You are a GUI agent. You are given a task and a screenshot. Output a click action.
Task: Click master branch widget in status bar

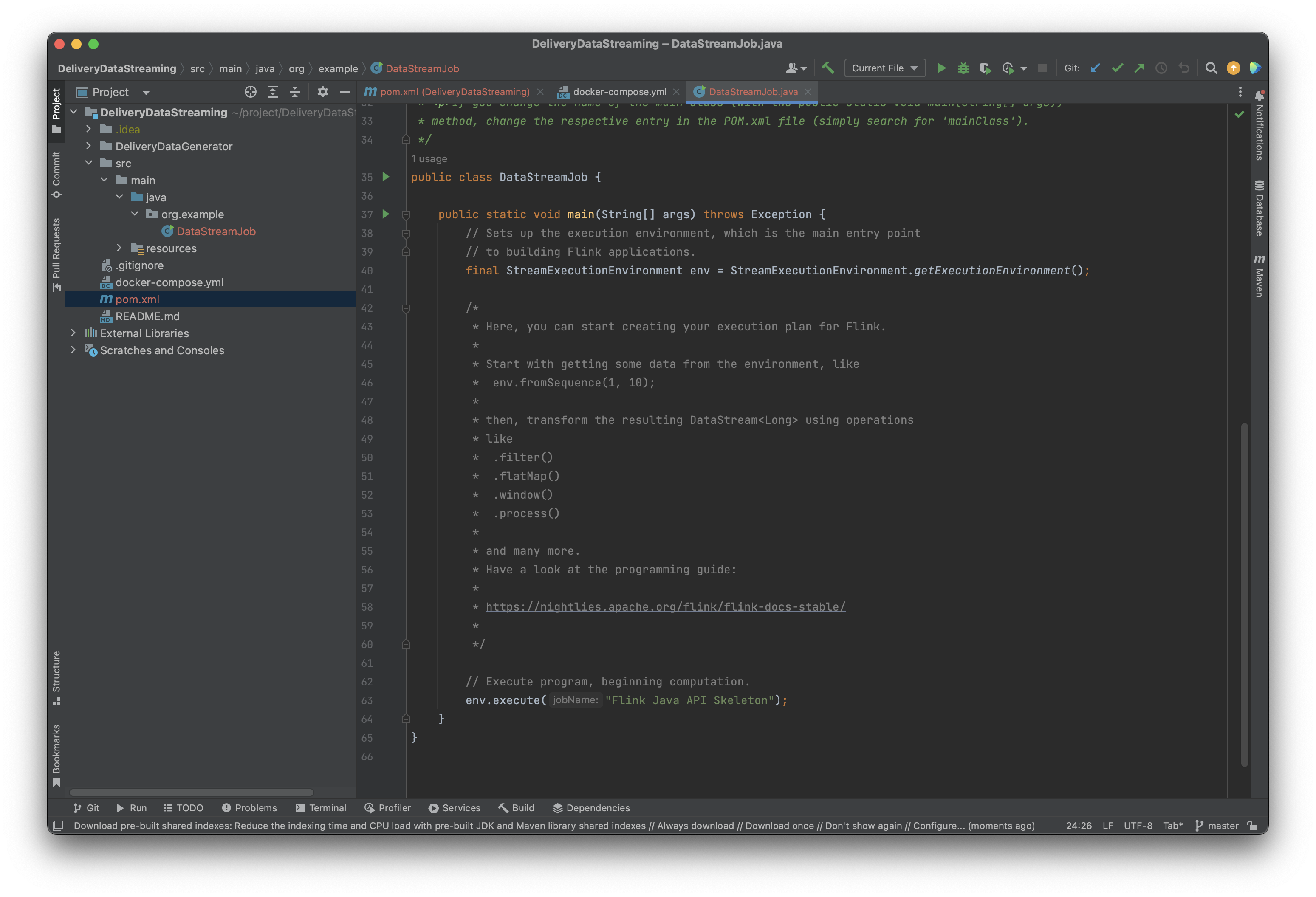tap(1216, 826)
